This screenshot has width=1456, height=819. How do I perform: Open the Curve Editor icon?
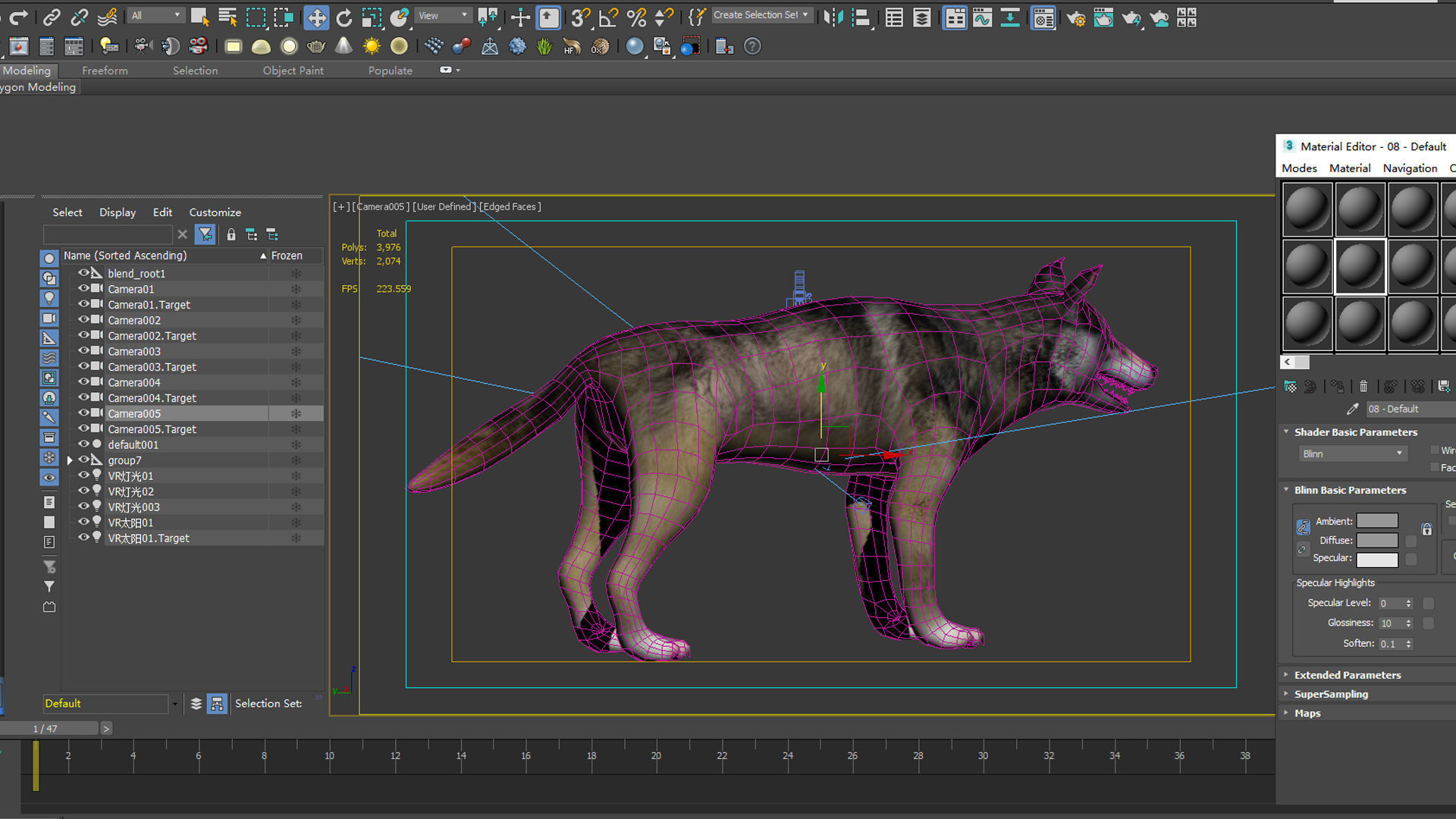(x=982, y=17)
